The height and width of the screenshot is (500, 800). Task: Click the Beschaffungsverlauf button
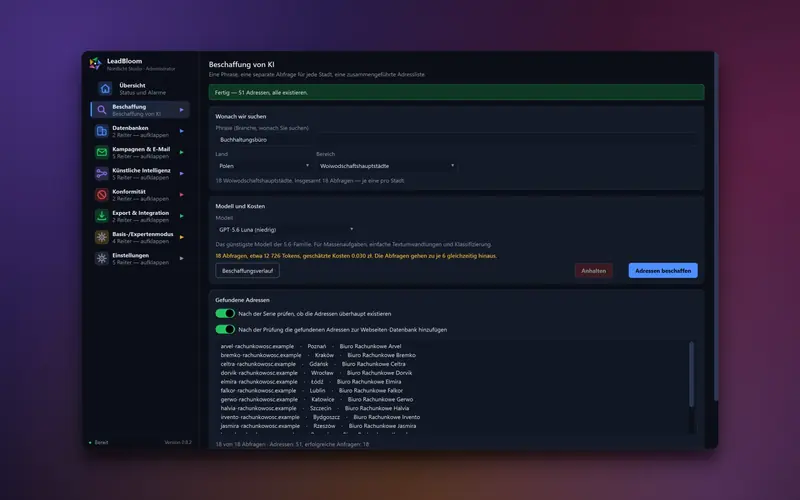pos(247,270)
